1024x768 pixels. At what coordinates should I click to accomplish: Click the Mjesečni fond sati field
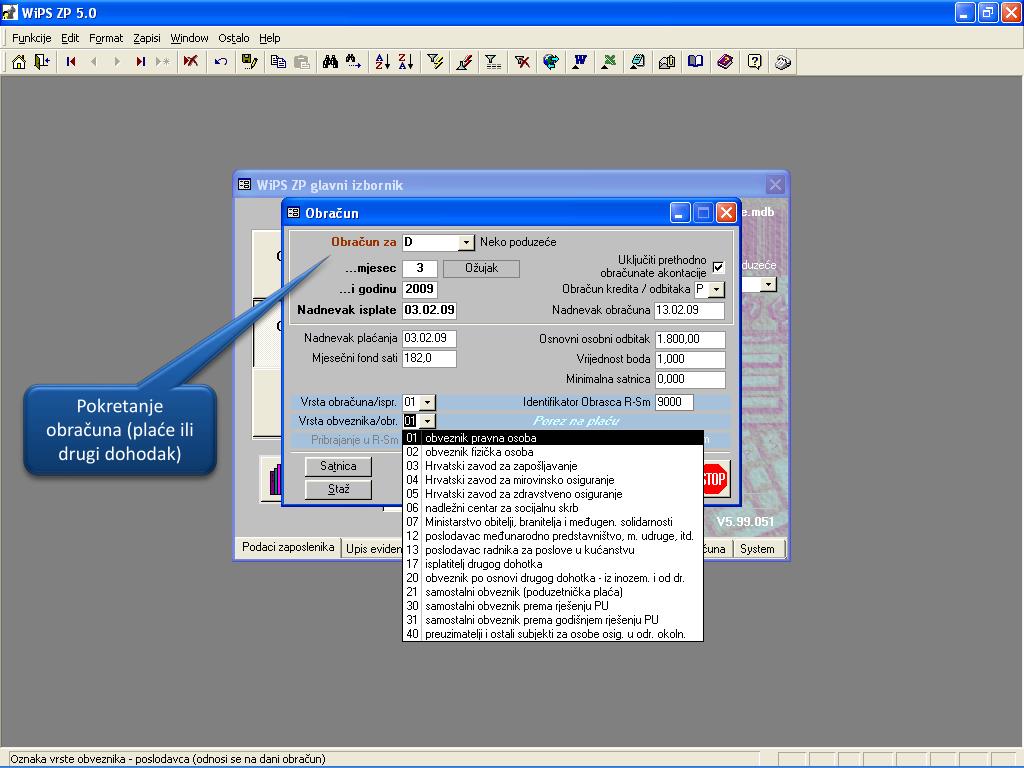coord(429,359)
